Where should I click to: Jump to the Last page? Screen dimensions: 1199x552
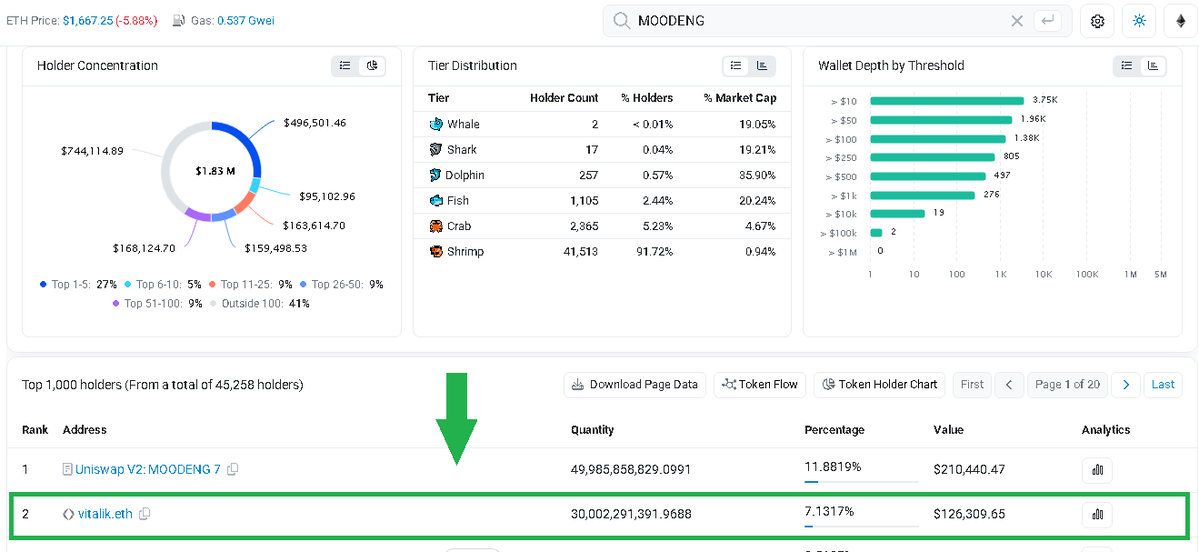click(x=1163, y=385)
